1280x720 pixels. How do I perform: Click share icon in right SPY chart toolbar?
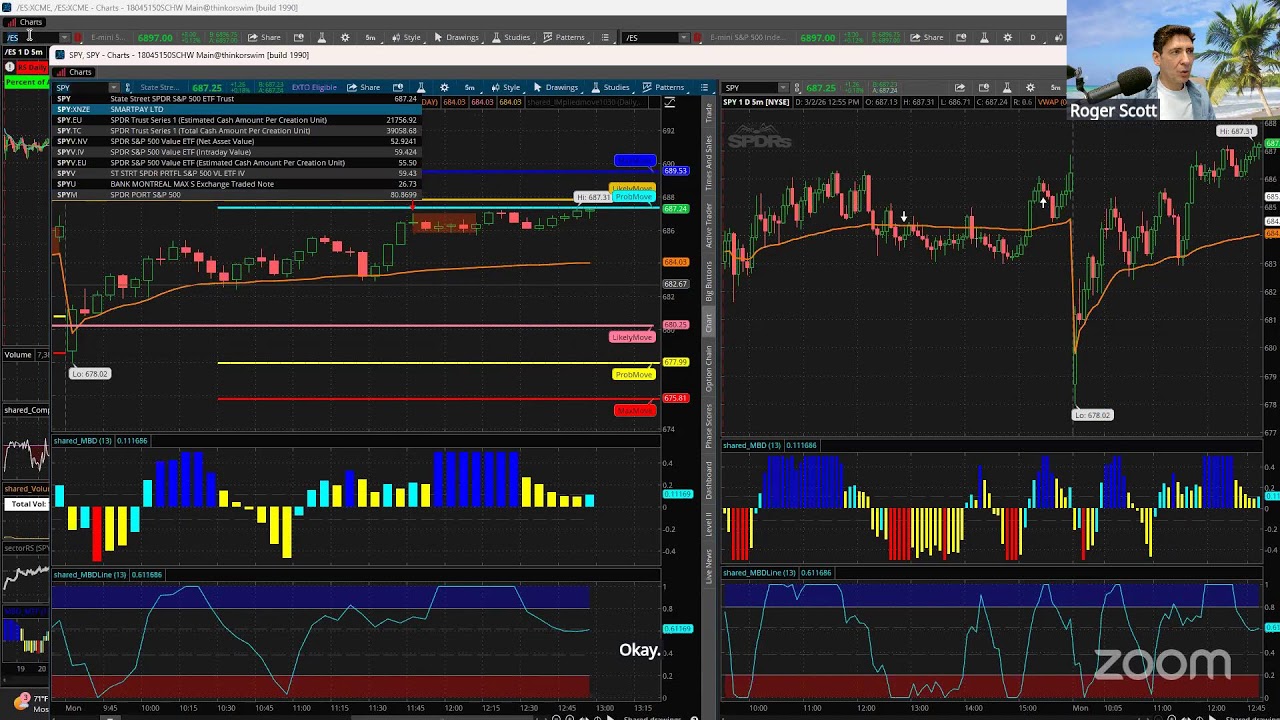click(960, 88)
